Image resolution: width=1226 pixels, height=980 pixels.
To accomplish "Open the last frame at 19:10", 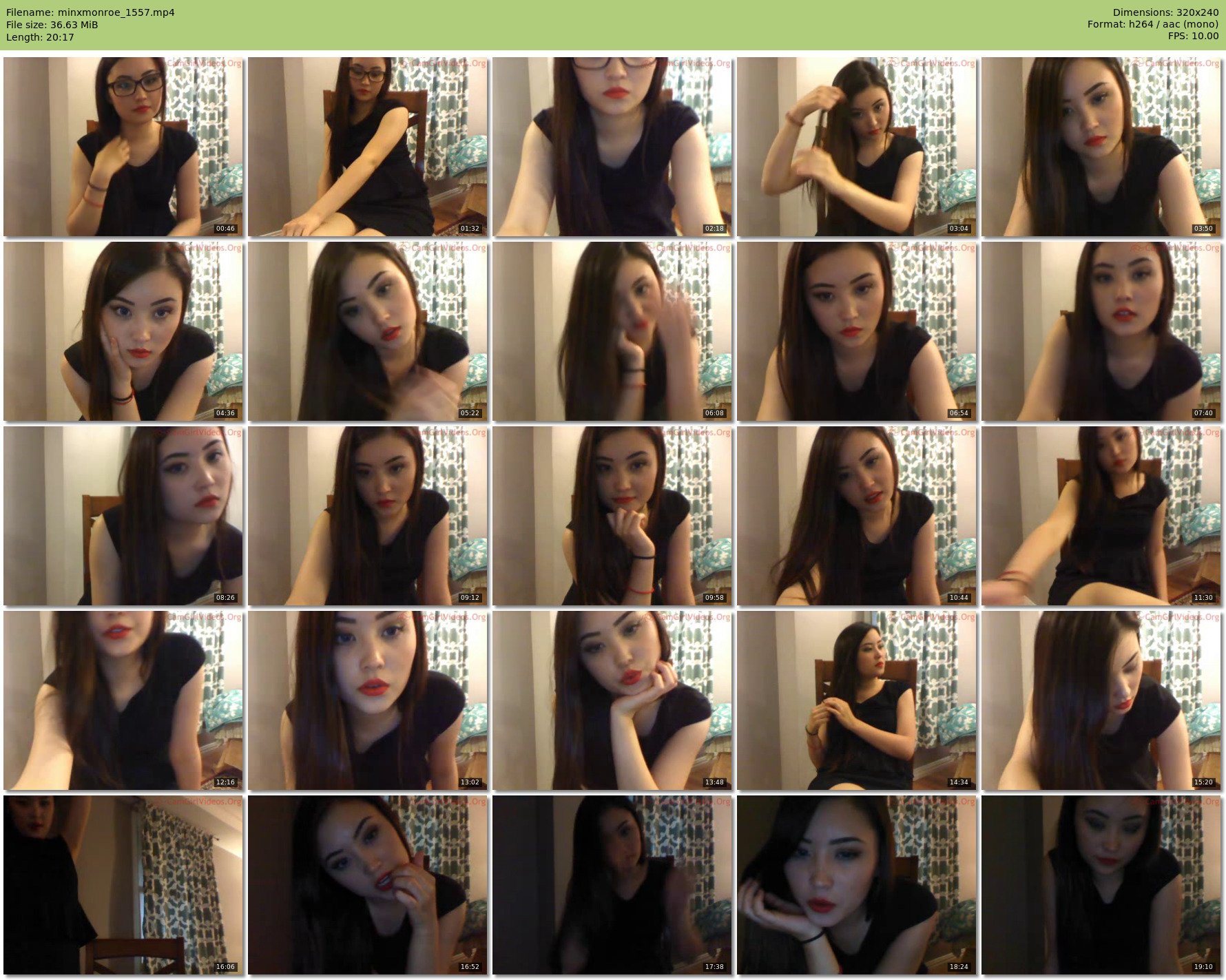I will tap(1101, 885).
